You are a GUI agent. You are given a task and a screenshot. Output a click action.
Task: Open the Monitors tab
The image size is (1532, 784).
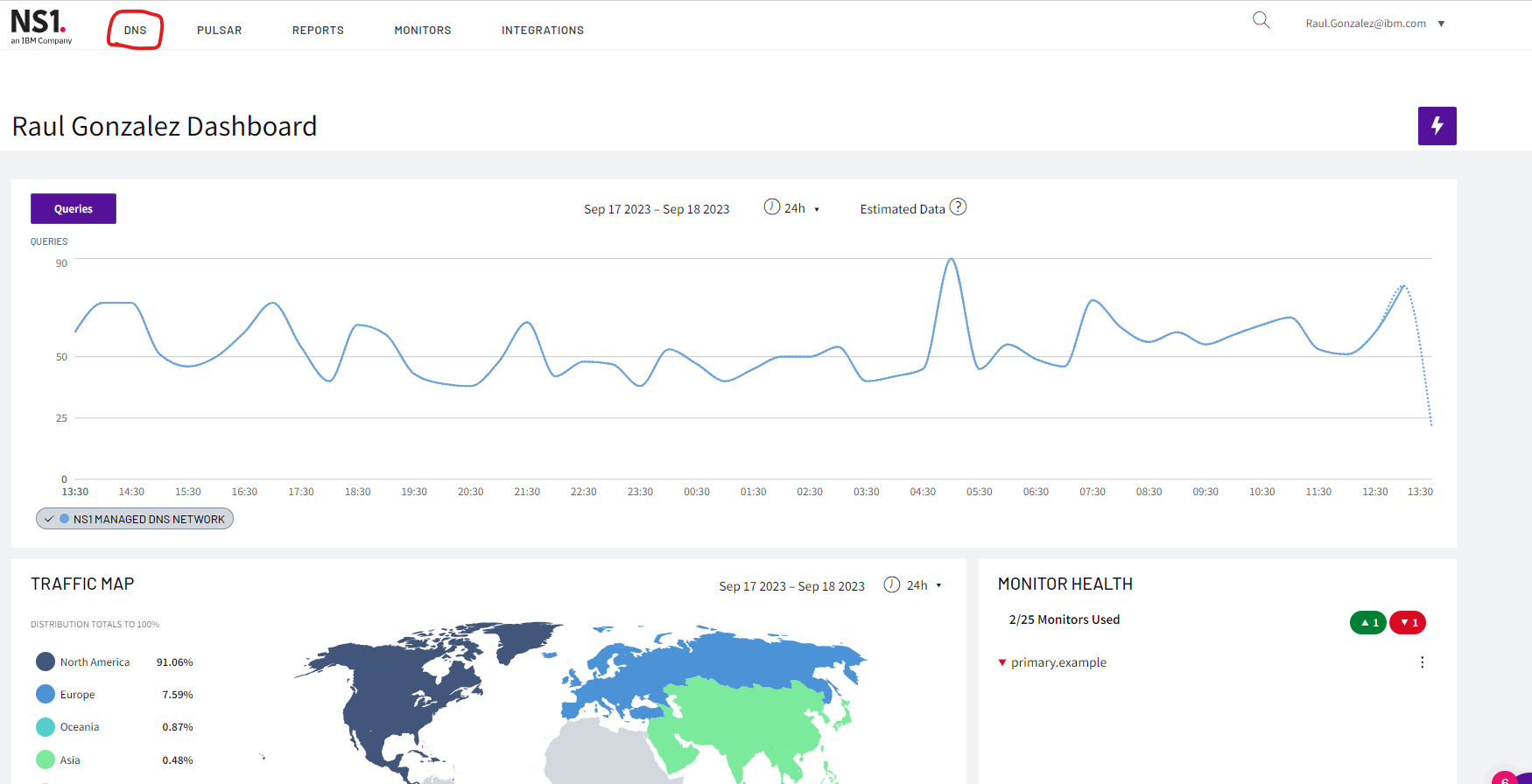click(x=423, y=30)
